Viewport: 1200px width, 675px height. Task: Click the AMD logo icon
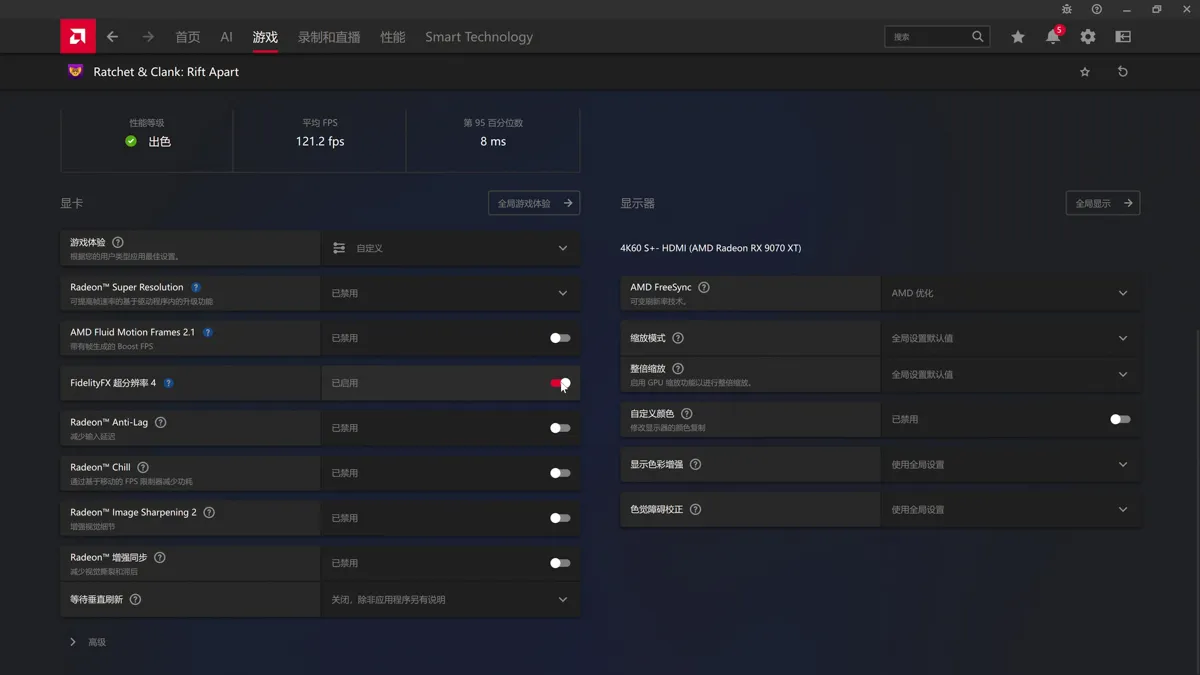(x=78, y=37)
